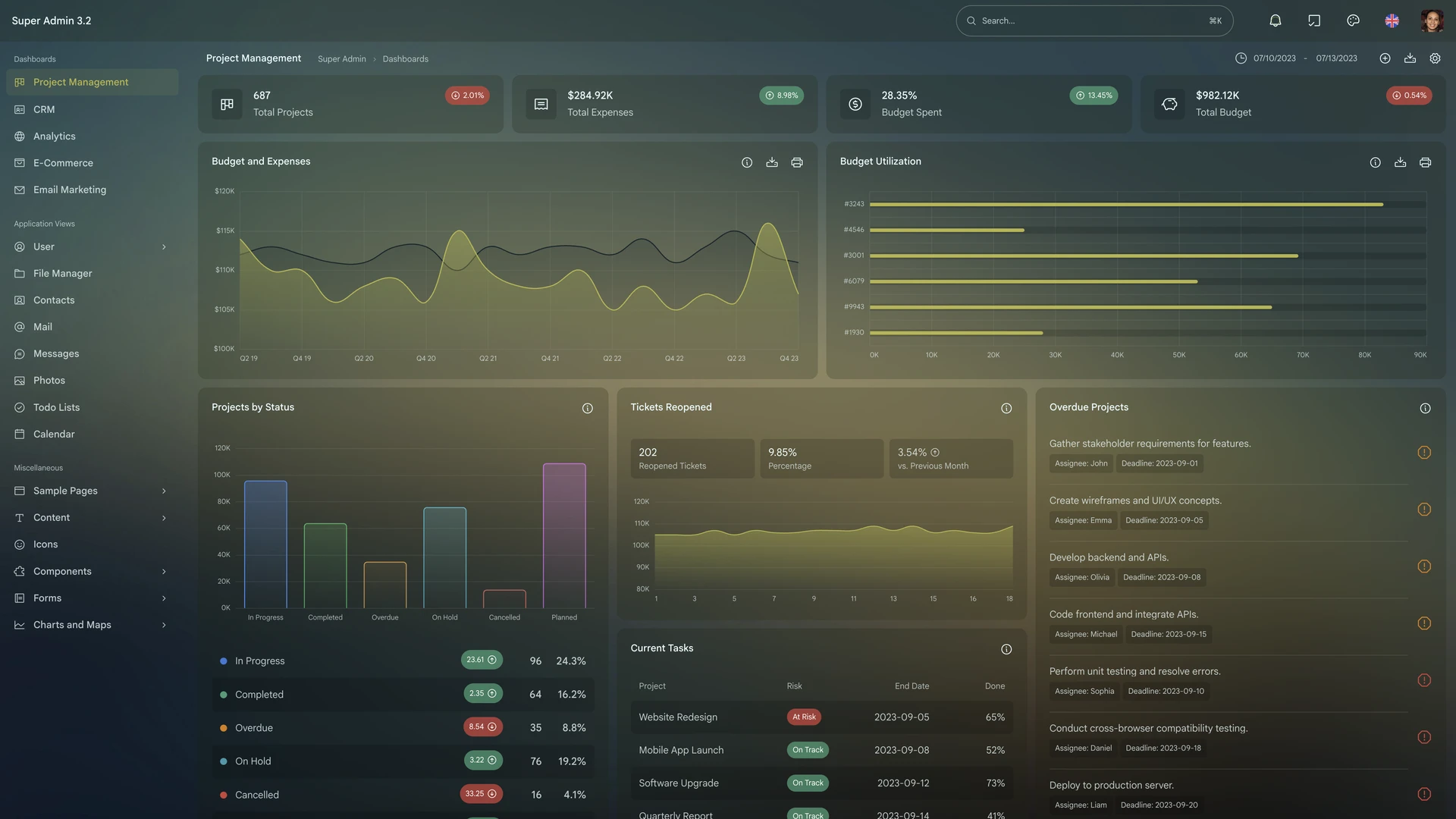
Task: Open dashboard settings gear icon
Action: point(1435,58)
